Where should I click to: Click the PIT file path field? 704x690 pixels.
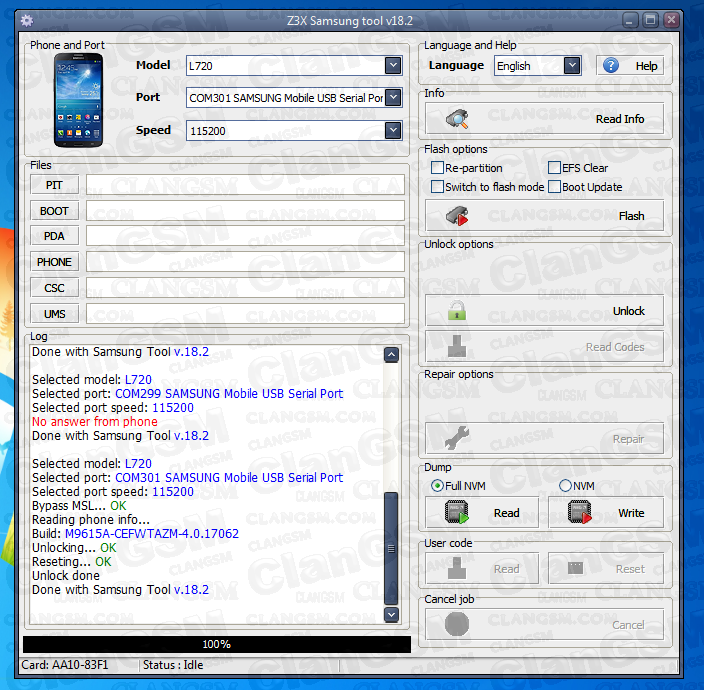click(245, 185)
